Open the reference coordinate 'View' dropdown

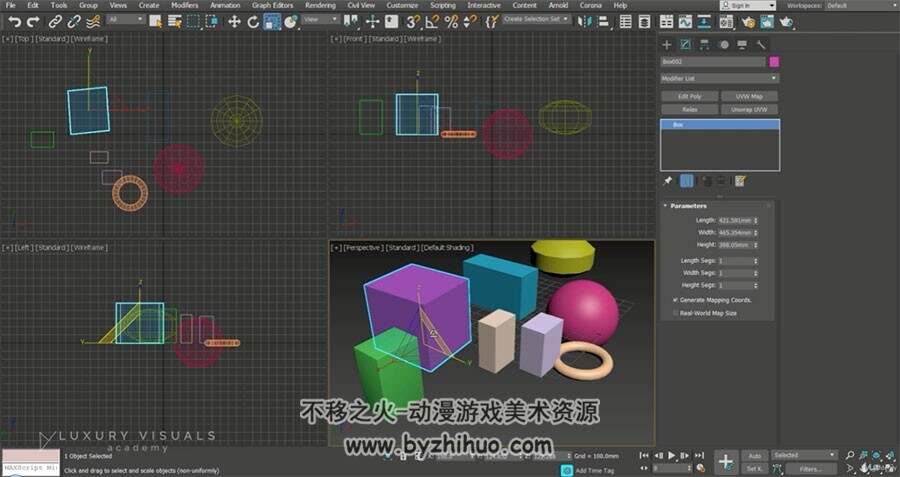pos(321,20)
